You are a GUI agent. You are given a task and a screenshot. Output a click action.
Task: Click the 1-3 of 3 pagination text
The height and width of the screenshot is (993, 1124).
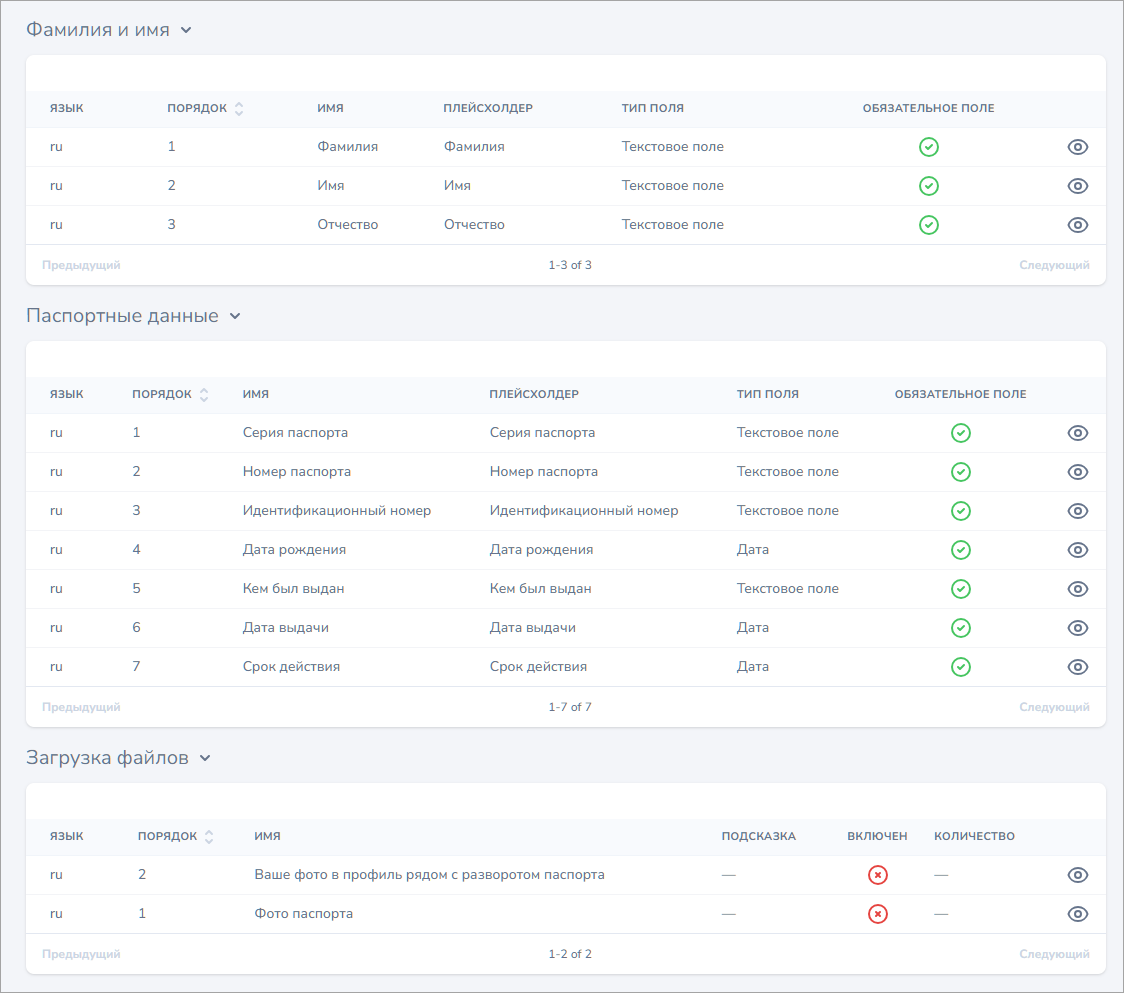[570, 265]
